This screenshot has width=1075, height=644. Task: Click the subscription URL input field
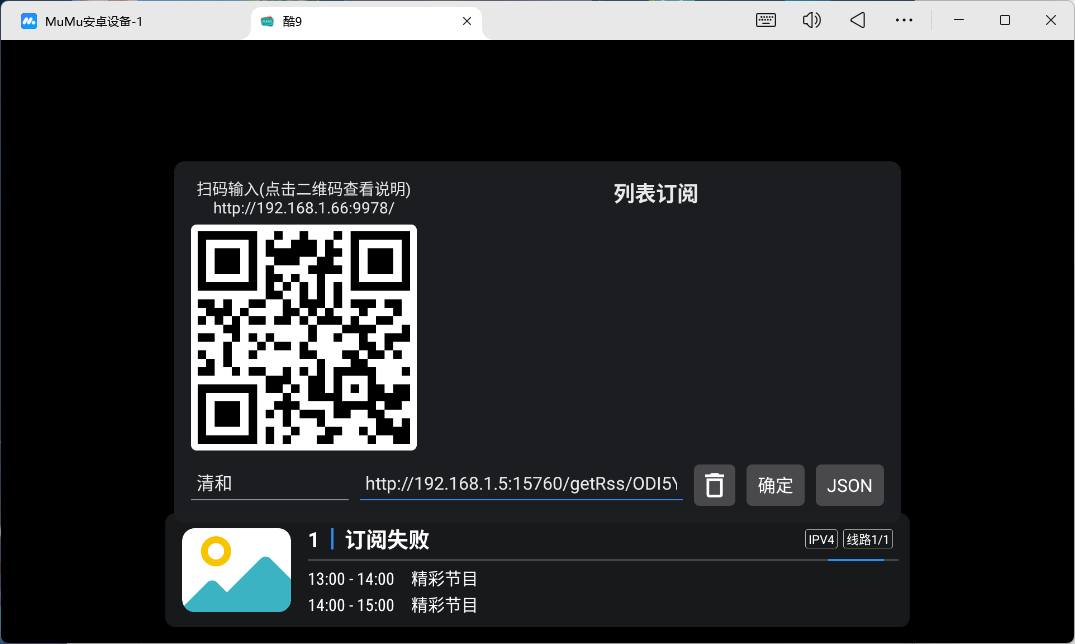(521, 484)
